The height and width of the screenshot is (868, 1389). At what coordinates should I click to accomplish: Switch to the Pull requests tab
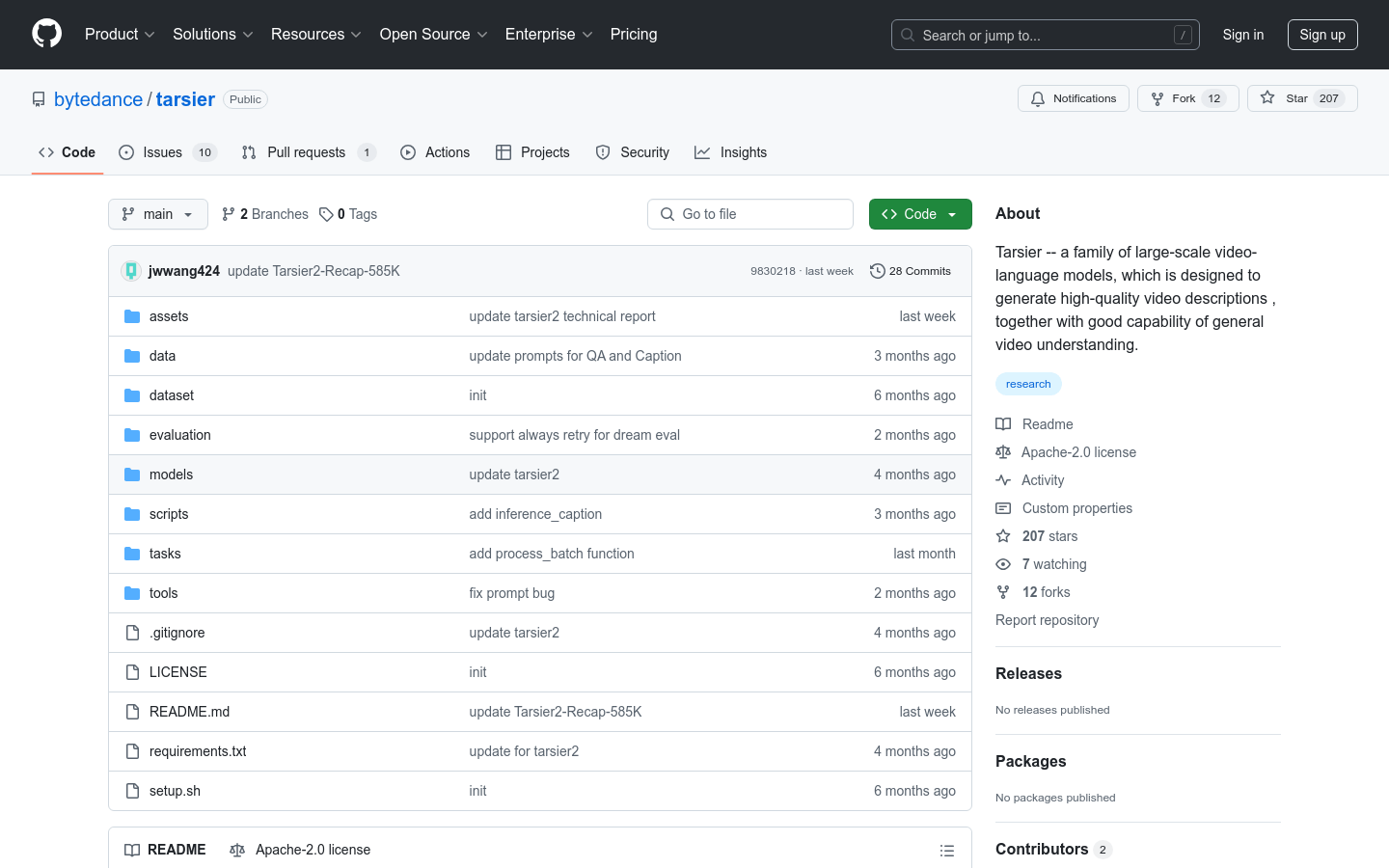click(309, 152)
